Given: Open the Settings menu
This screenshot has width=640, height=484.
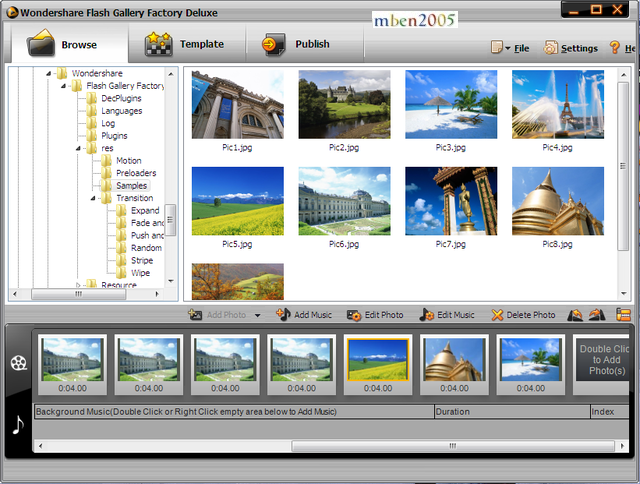Looking at the screenshot, I should point(579,49).
